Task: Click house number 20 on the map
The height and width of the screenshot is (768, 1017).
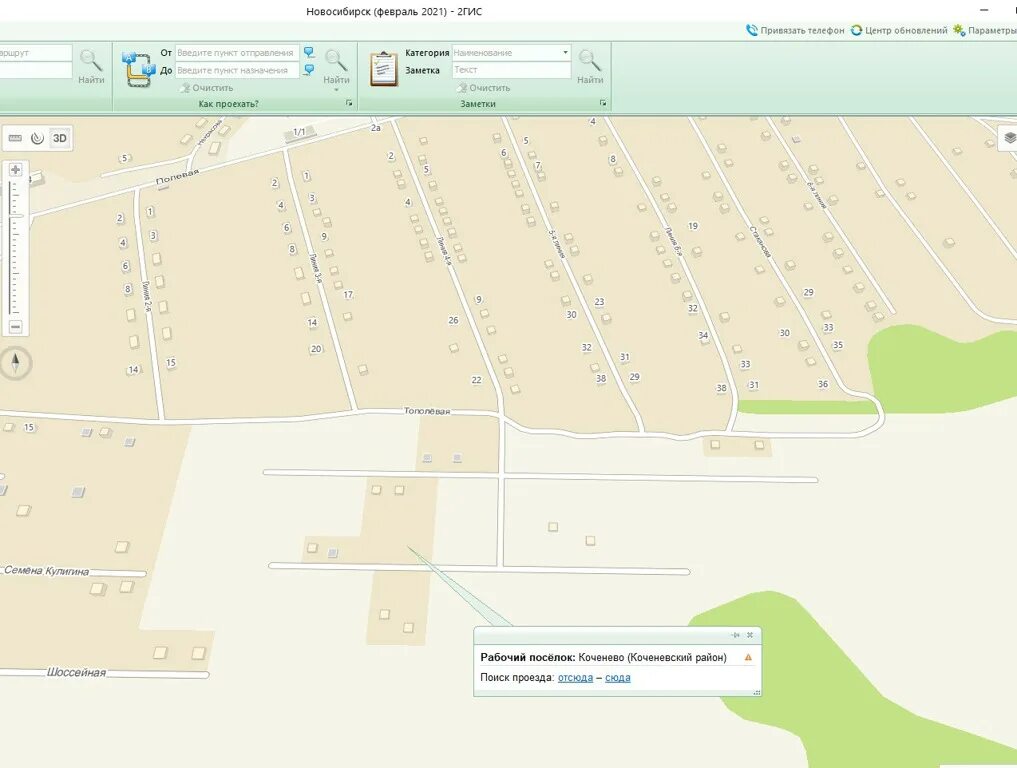Action: pos(316,349)
